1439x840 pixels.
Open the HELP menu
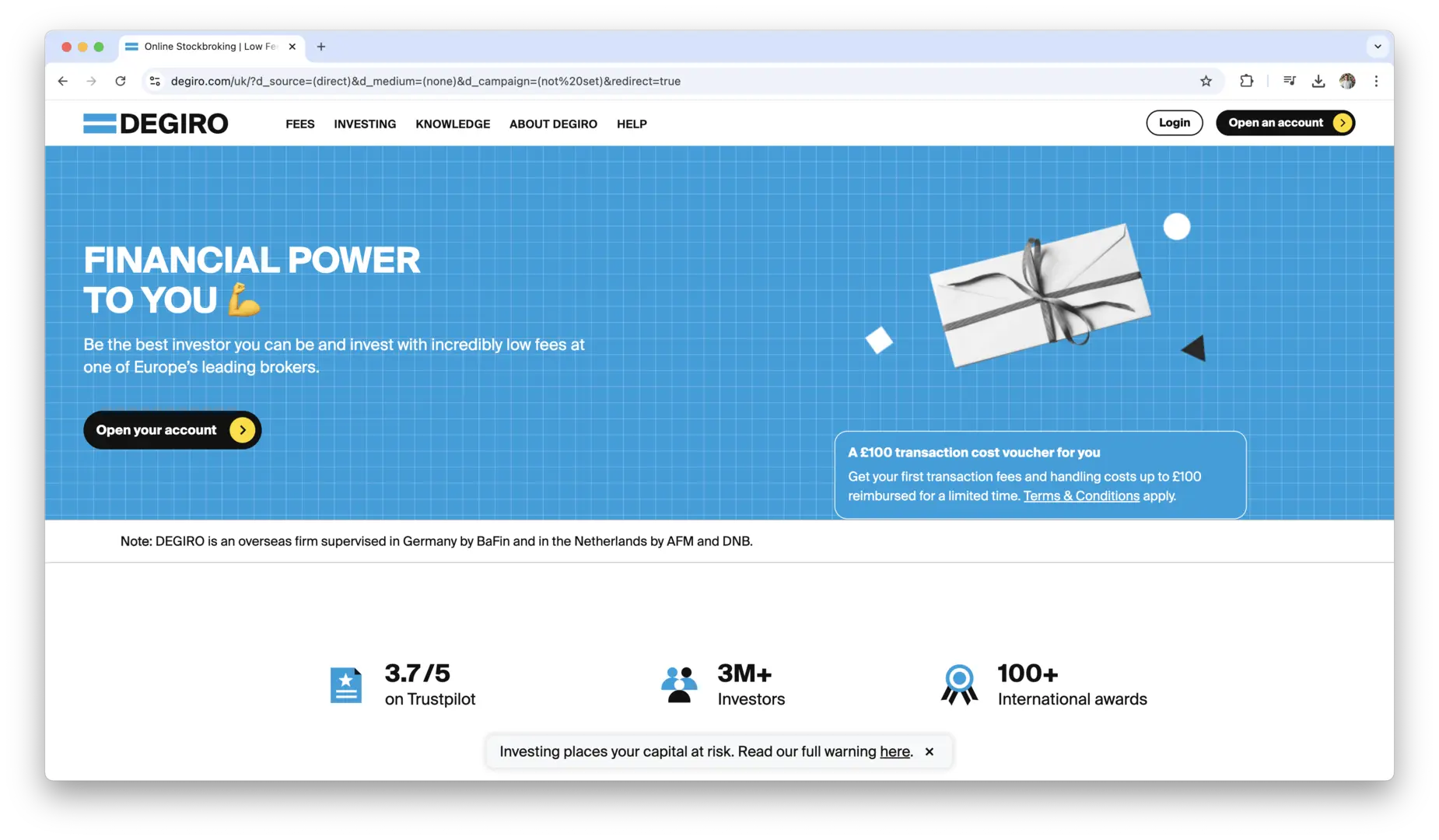pyautogui.click(x=632, y=124)
